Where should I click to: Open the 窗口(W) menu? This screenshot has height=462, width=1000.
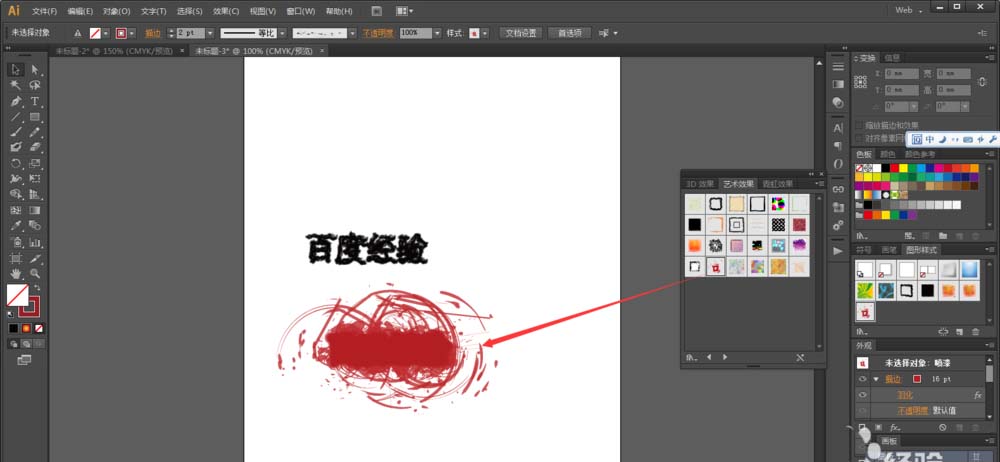tap(301, 11)
